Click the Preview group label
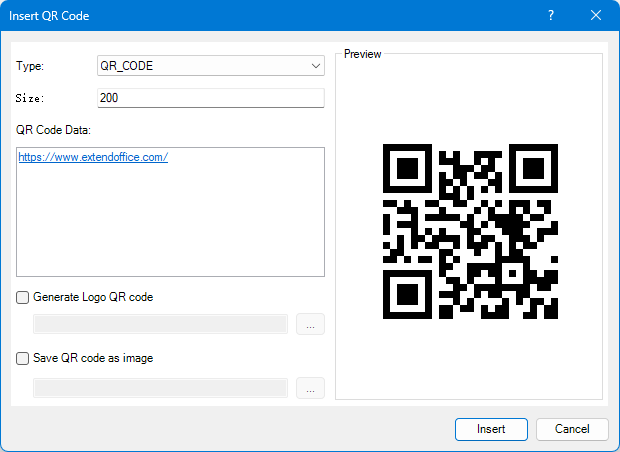Screen dimensions: 620x452 [363, 54]
